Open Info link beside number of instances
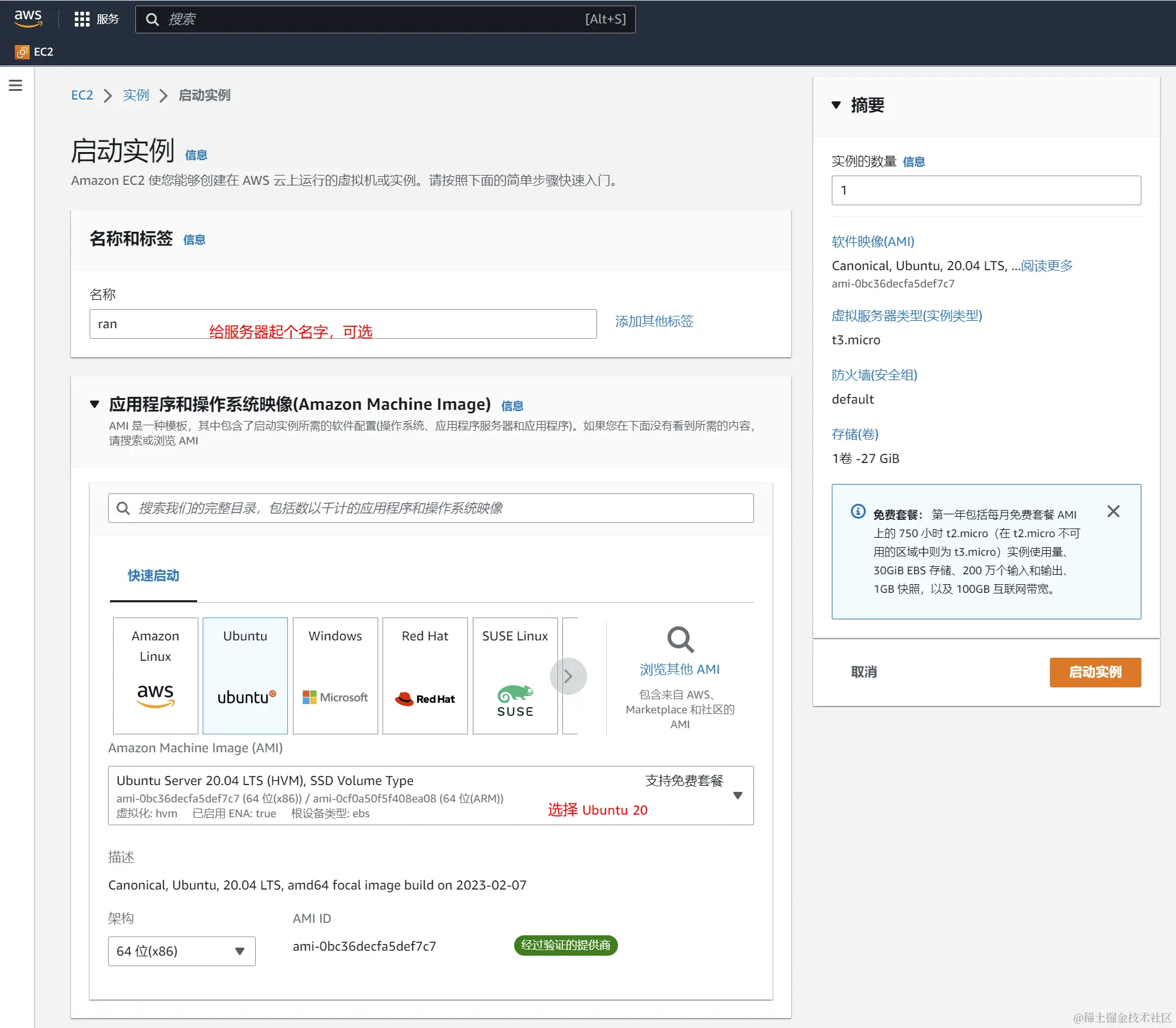This screenshot has height=1028, width=1176. click(913, 162)
